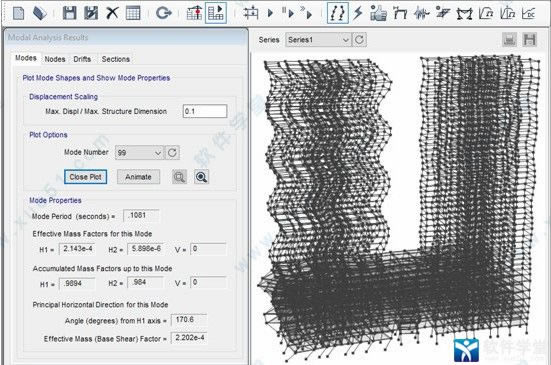Click the run play arrow icon
Image resolution: width=551 pixels, height=365 pixels.
[270, 13]
